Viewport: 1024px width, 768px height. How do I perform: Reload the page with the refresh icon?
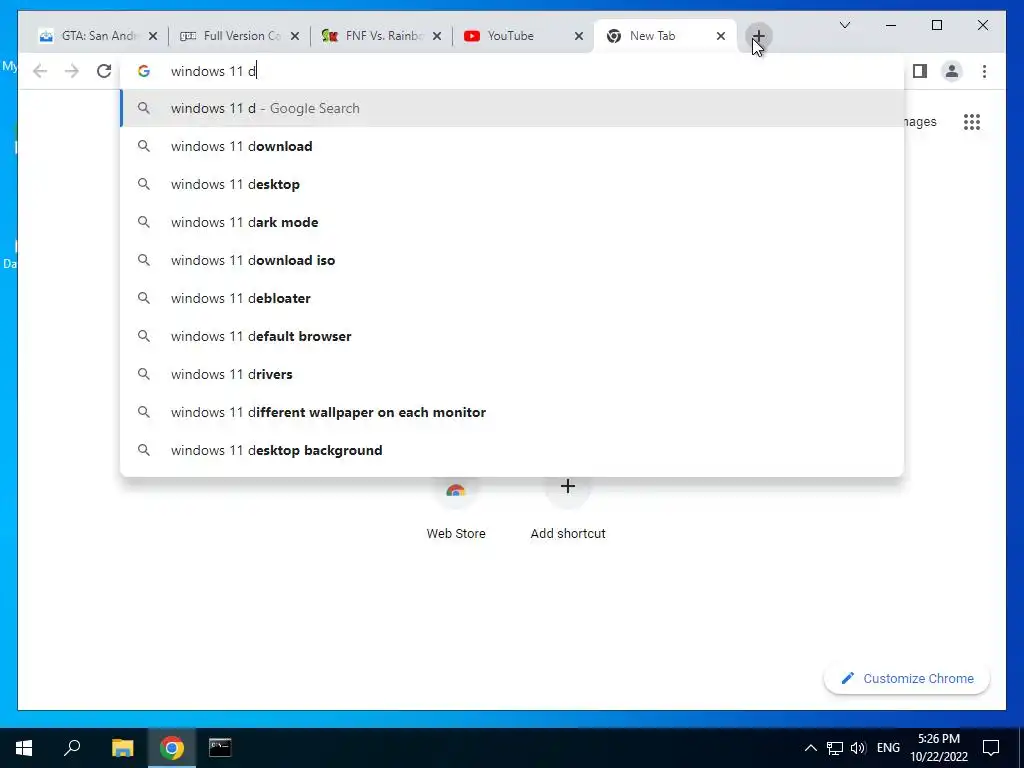point(104,71)
